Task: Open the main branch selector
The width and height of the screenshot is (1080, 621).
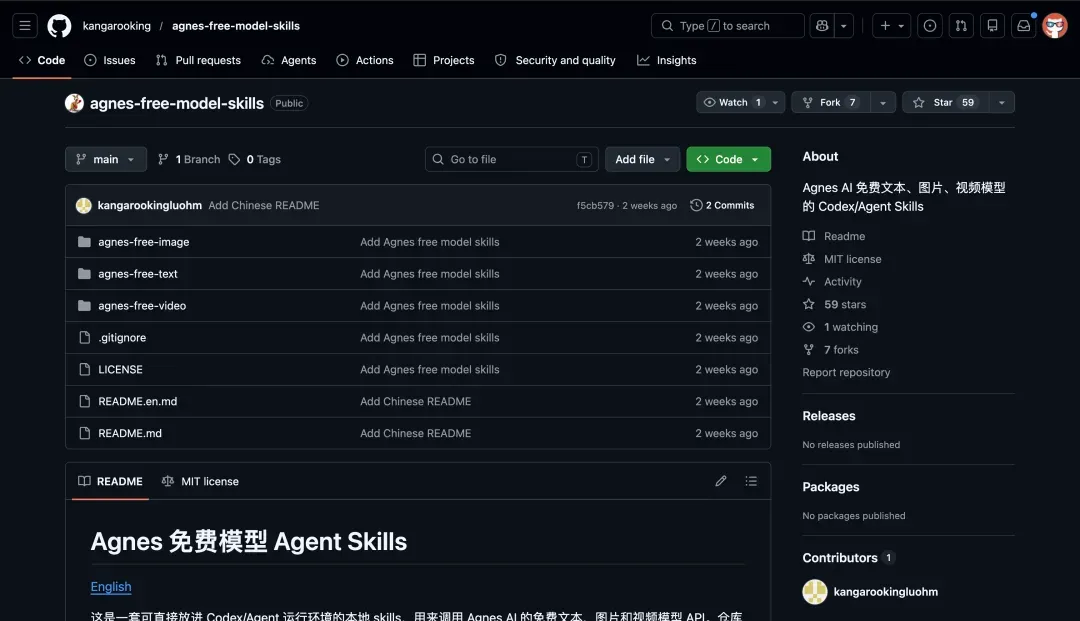Action: (105, 160)
